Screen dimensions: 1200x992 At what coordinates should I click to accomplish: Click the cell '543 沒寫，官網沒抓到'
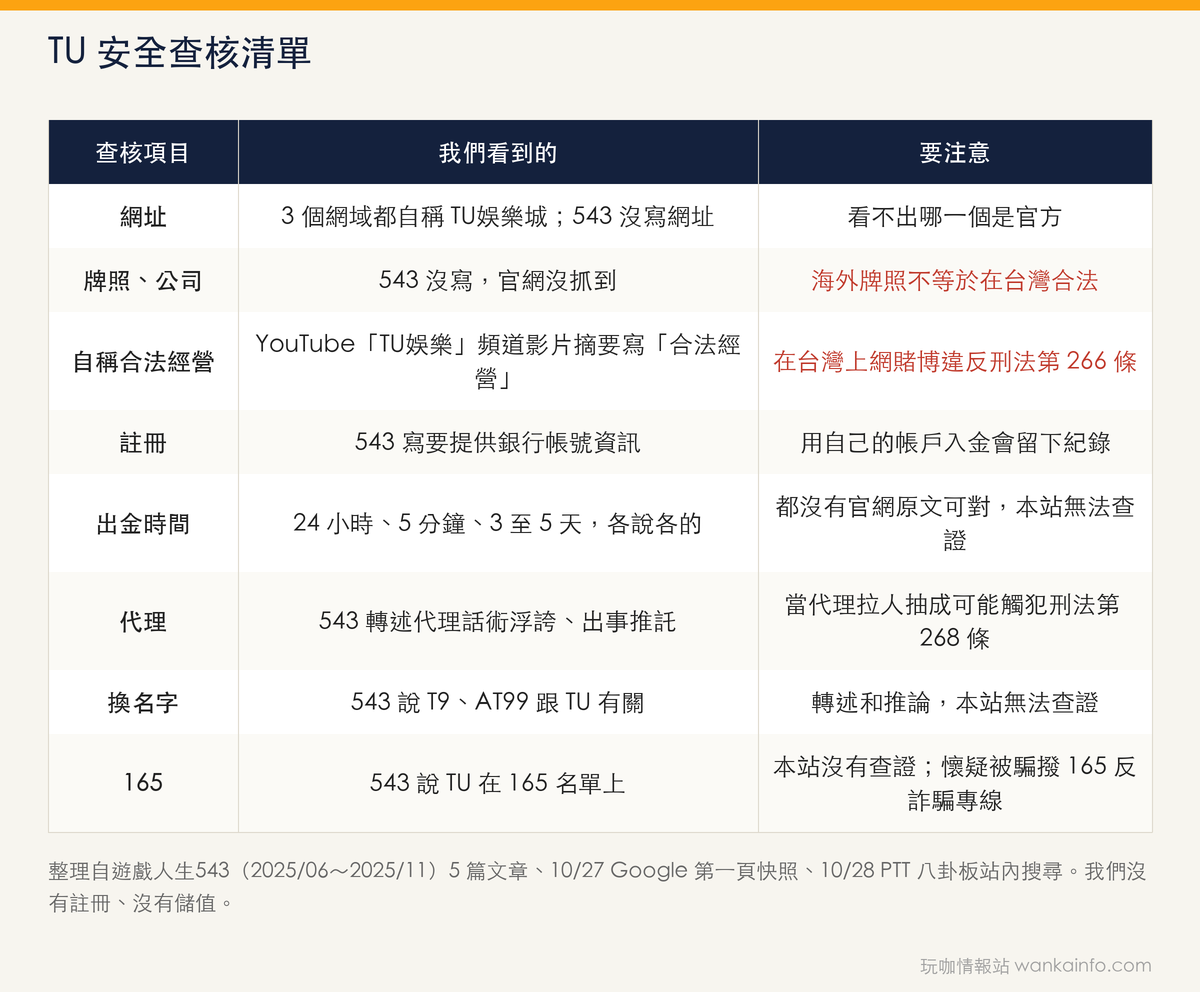pyautogui.click(x=498, y=281)
